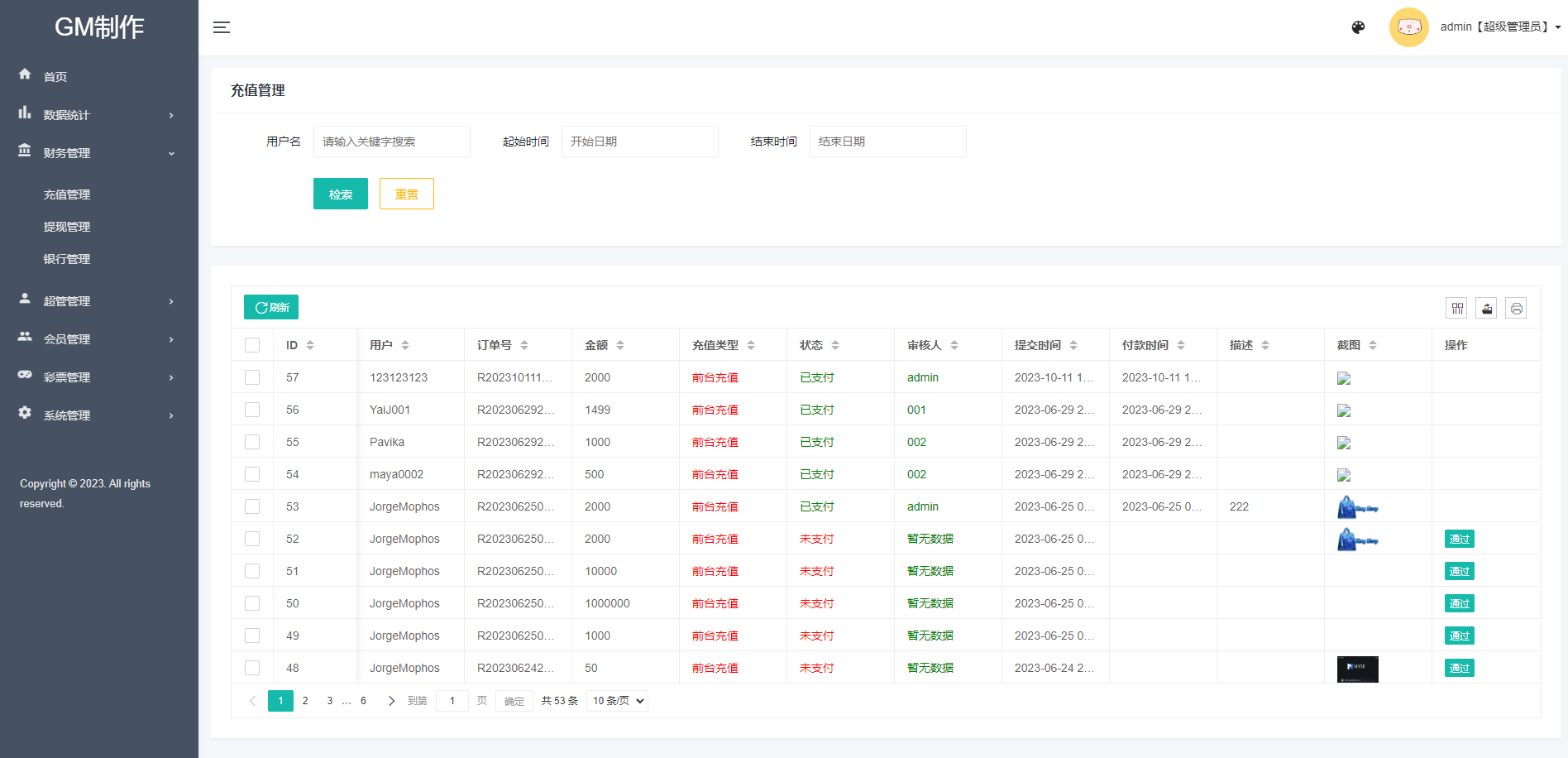Expand the 数据统计 sidebar menu

click(x=99, y=115)
